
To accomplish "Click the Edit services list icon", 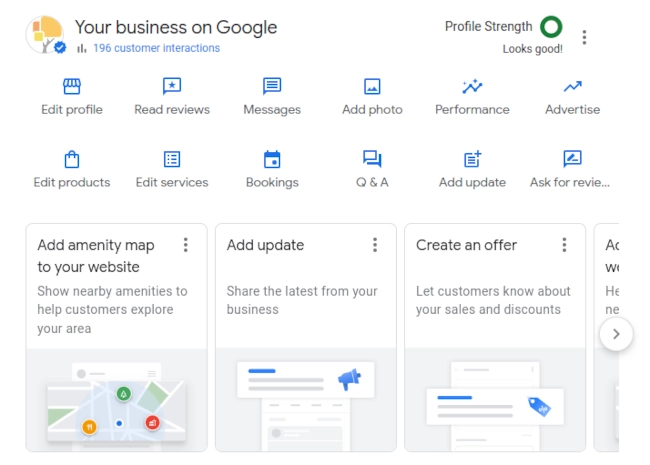I will pyautogui.click(x=172, y=159).
